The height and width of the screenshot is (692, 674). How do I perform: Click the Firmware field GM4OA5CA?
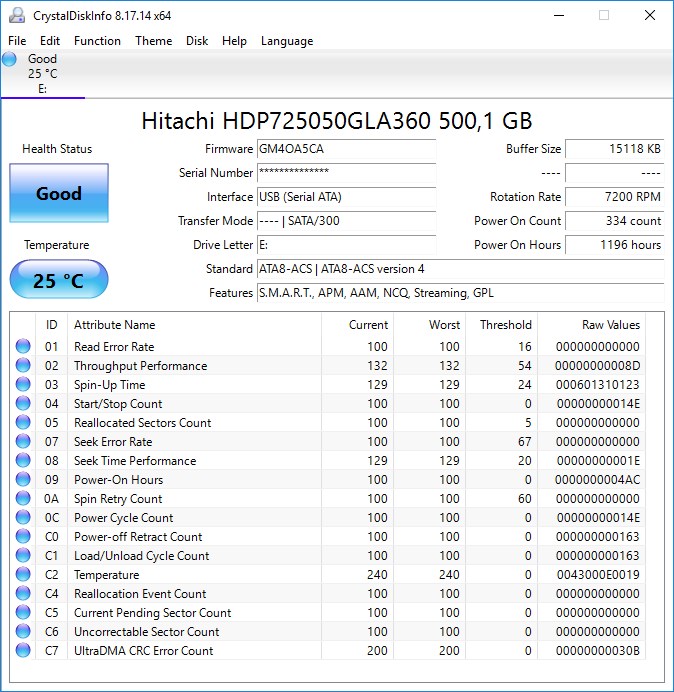point(346,149)
